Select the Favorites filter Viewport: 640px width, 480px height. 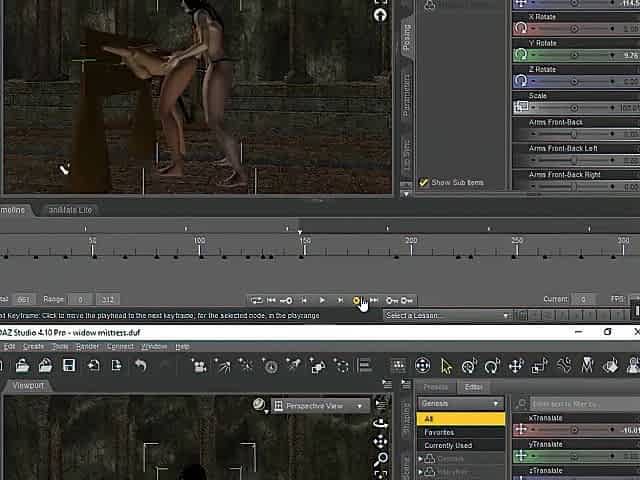tap(439, 432)
